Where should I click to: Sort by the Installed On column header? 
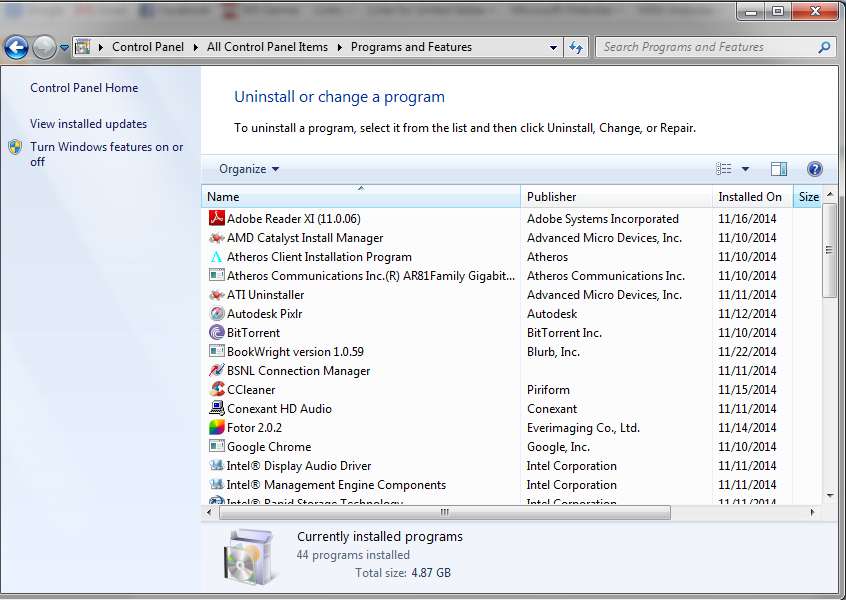(x=753, y=197)
